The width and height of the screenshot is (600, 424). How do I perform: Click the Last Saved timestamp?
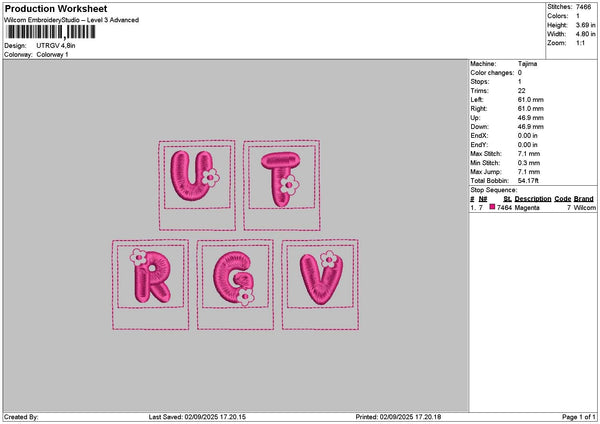[197, 417]
